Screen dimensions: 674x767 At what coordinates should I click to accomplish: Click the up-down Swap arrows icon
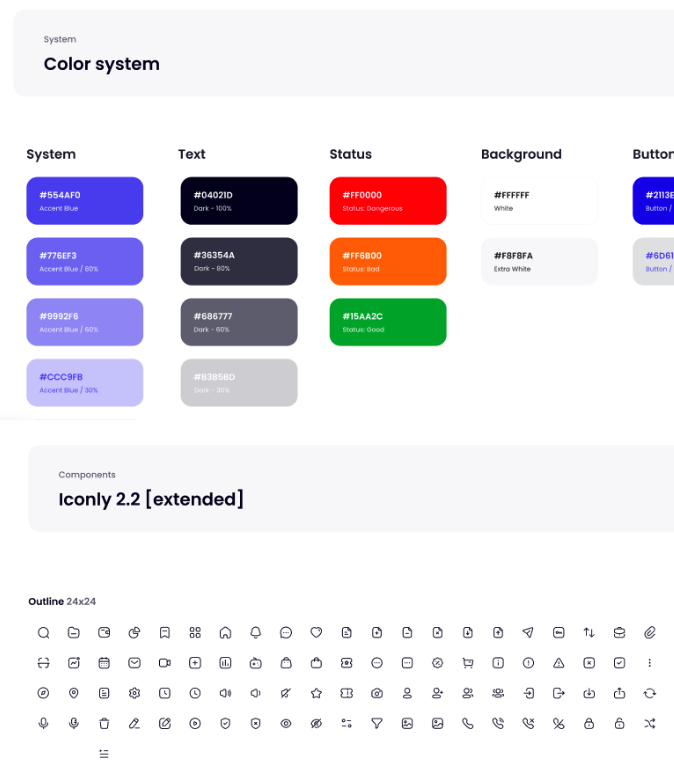(589, 632)
